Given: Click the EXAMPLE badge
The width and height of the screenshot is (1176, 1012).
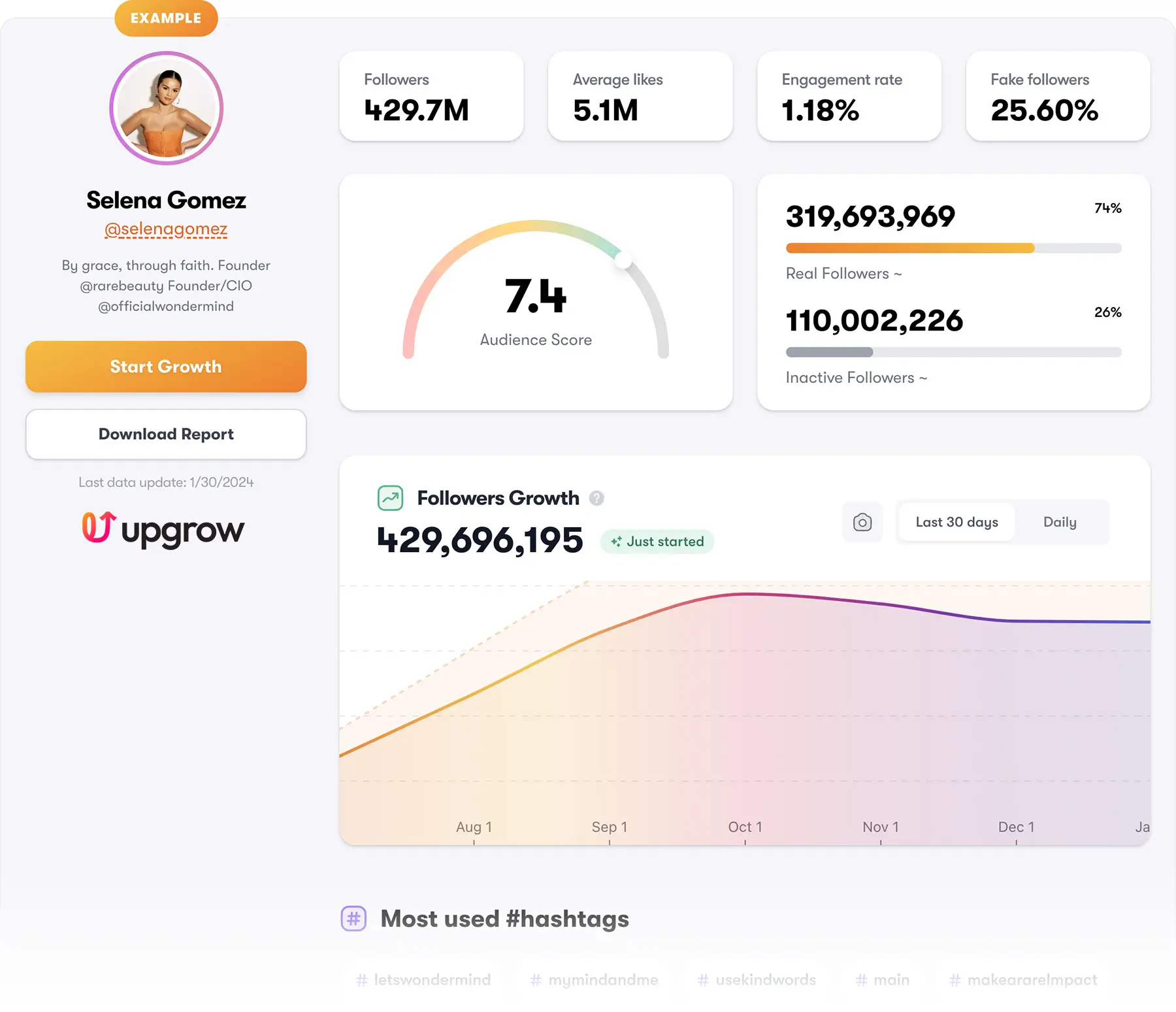Looking at the screenshot, I should tap(165, 18).
